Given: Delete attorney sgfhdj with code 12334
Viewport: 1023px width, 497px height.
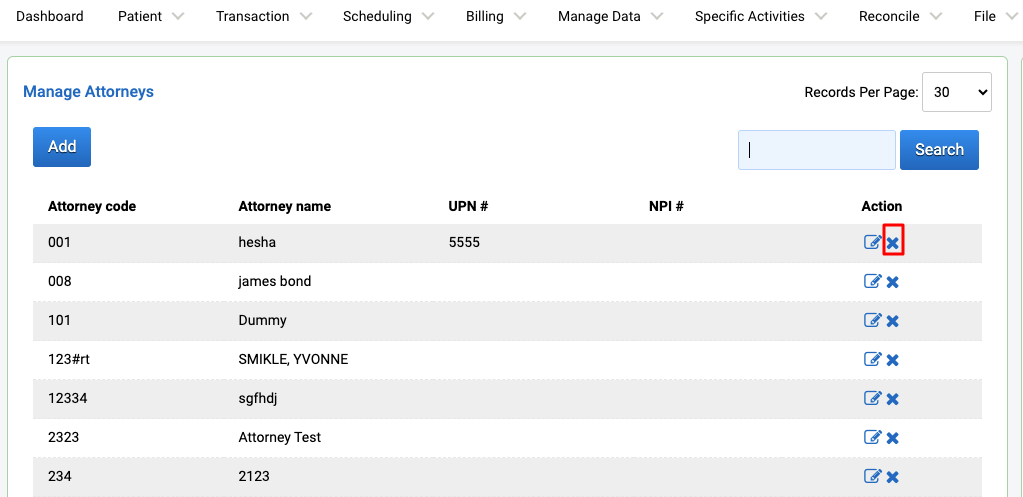Looking at the screenshot, I should tap(893, 399).
